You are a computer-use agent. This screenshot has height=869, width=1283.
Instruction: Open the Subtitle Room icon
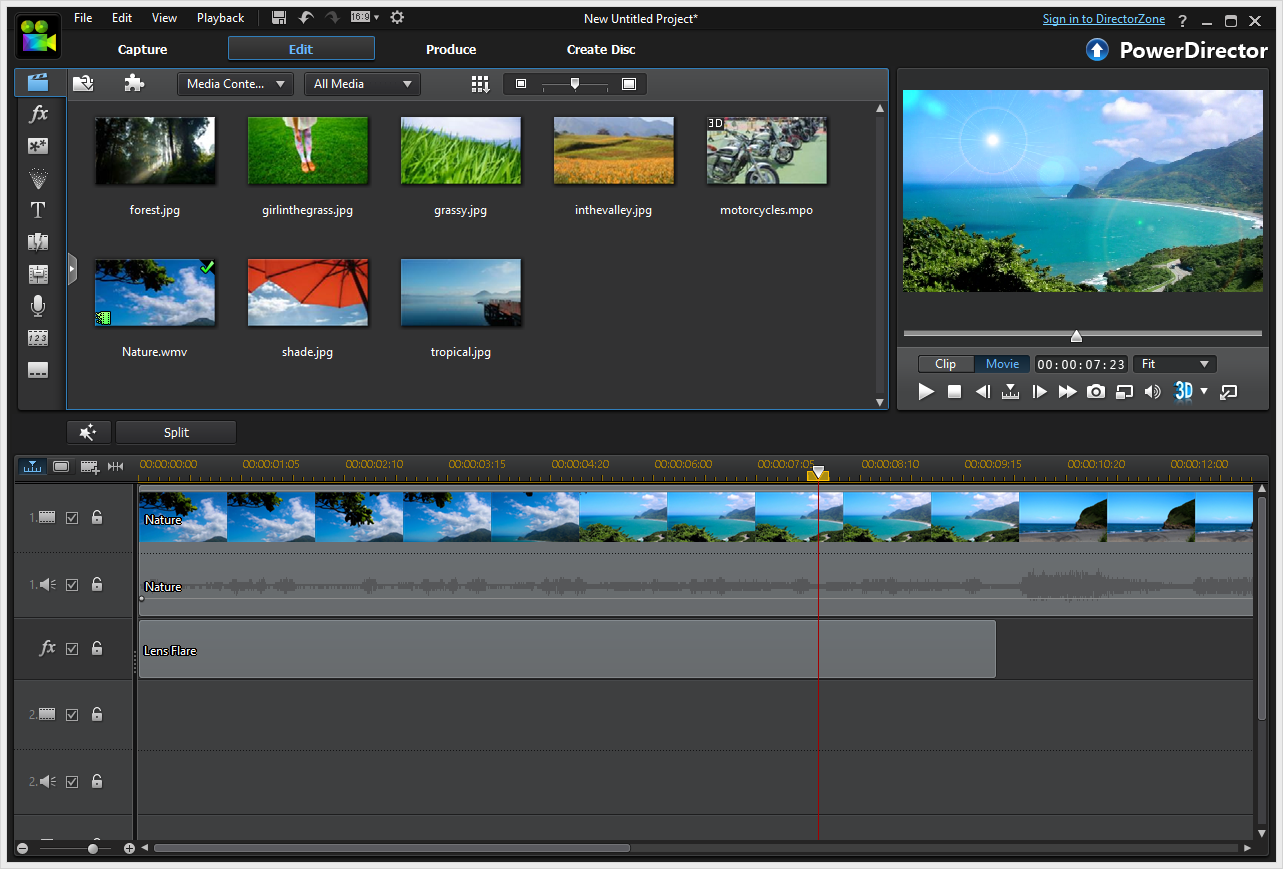(x=38, y=370)
